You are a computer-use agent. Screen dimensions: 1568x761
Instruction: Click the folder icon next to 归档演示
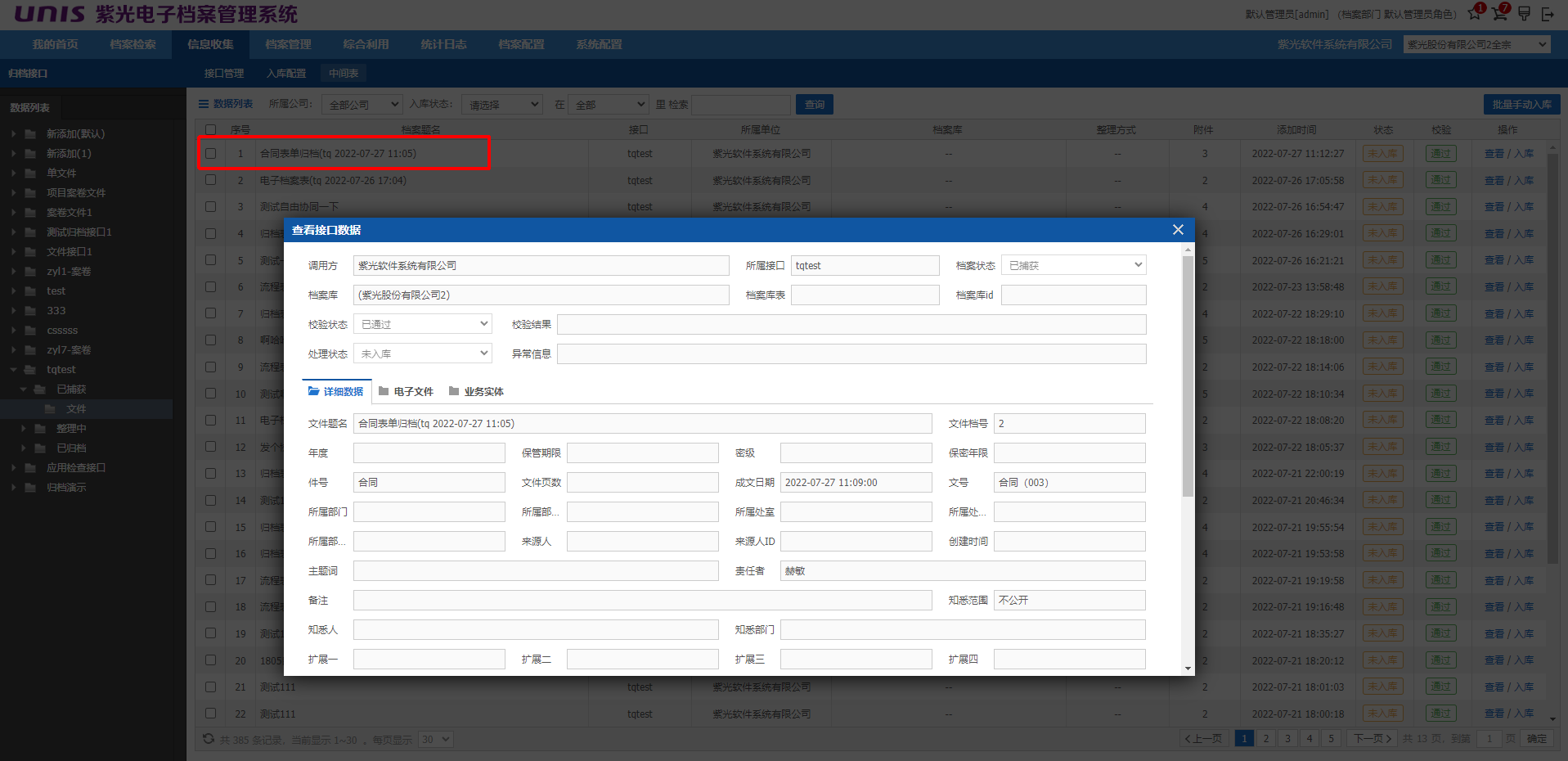click(30, 488)
